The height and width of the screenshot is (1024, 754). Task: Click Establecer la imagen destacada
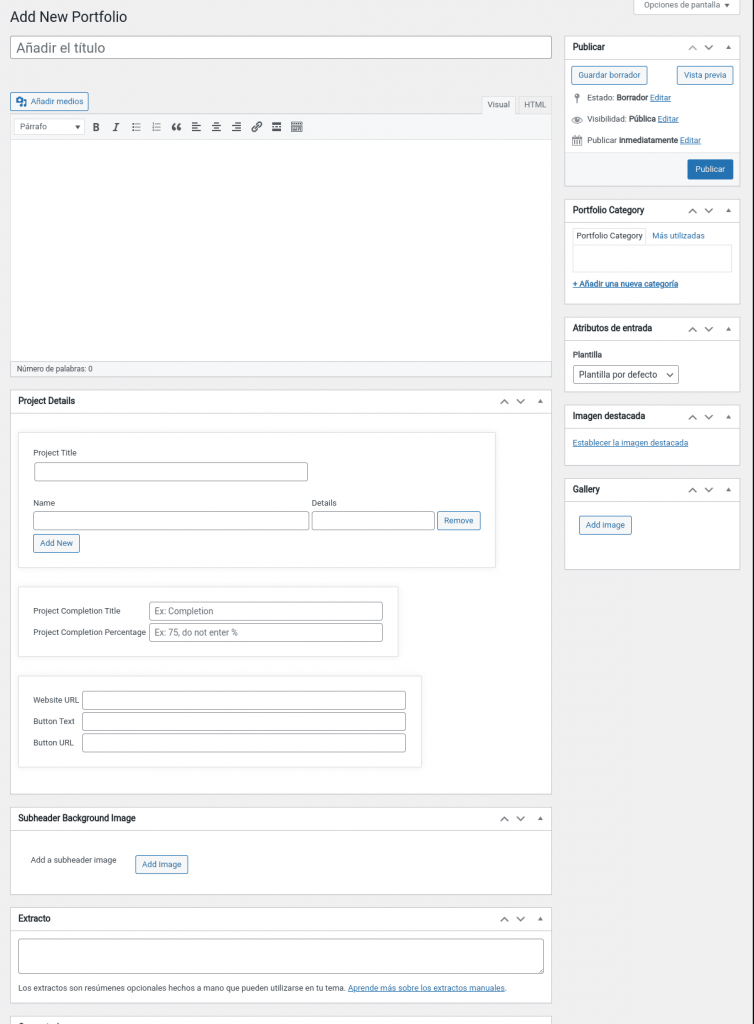coord(630,443)
